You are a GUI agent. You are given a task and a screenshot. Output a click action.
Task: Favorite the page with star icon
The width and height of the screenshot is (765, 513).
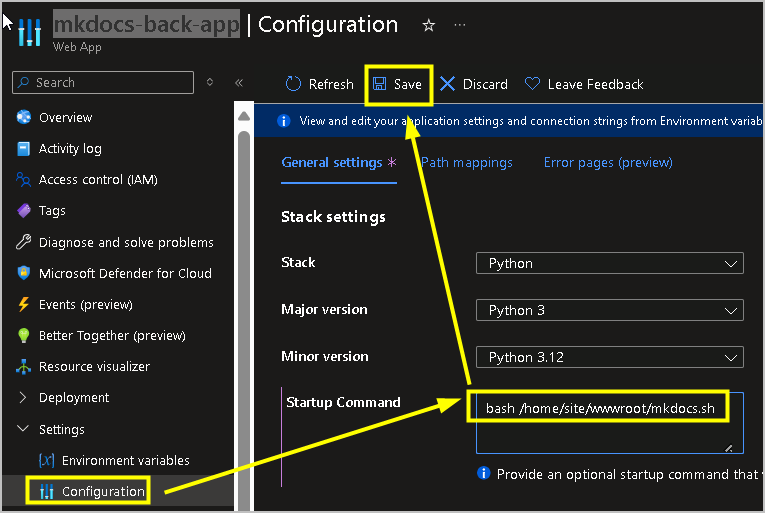(x=429, y=26)
